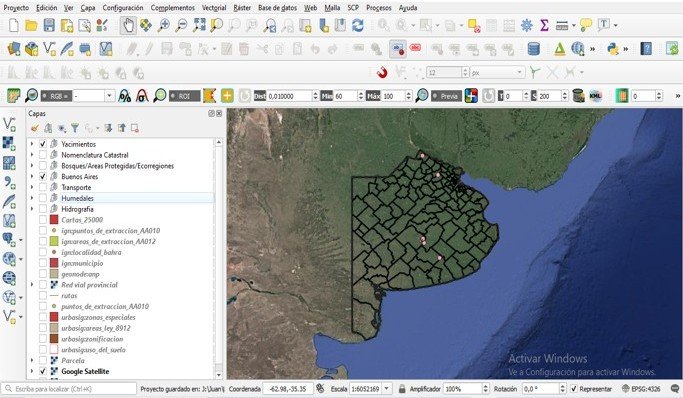Enable snapping magnet icon
This screenshot has width=683, height=398.
382,72
